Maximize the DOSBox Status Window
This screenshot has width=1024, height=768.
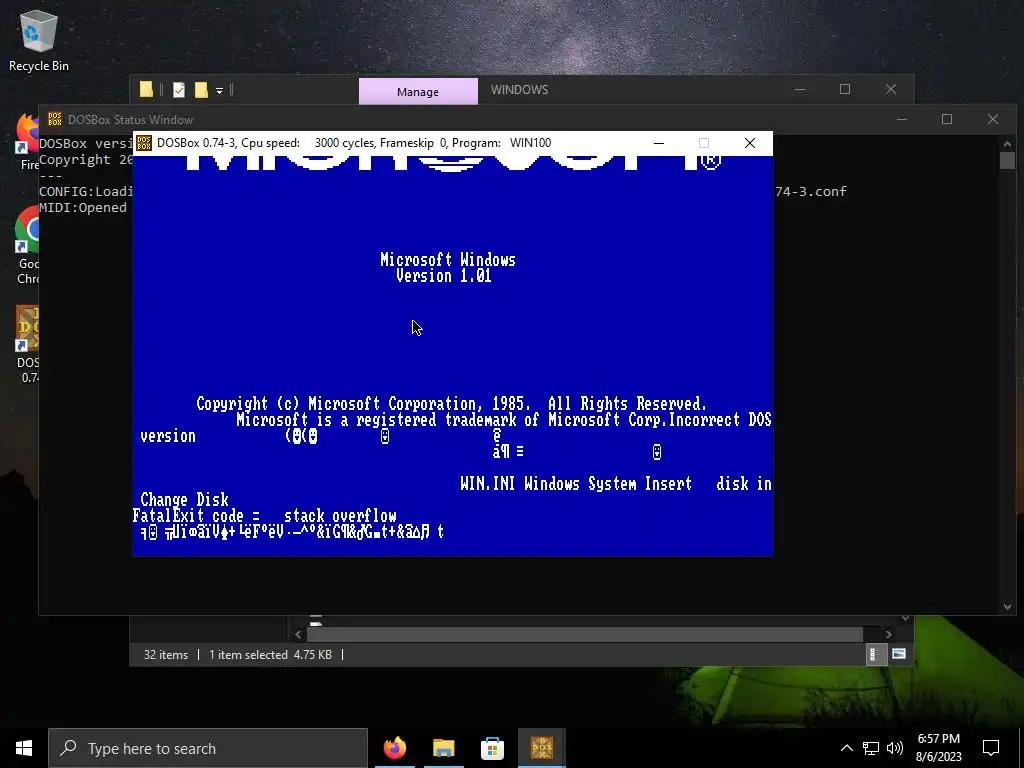click(x=947, y=119)
